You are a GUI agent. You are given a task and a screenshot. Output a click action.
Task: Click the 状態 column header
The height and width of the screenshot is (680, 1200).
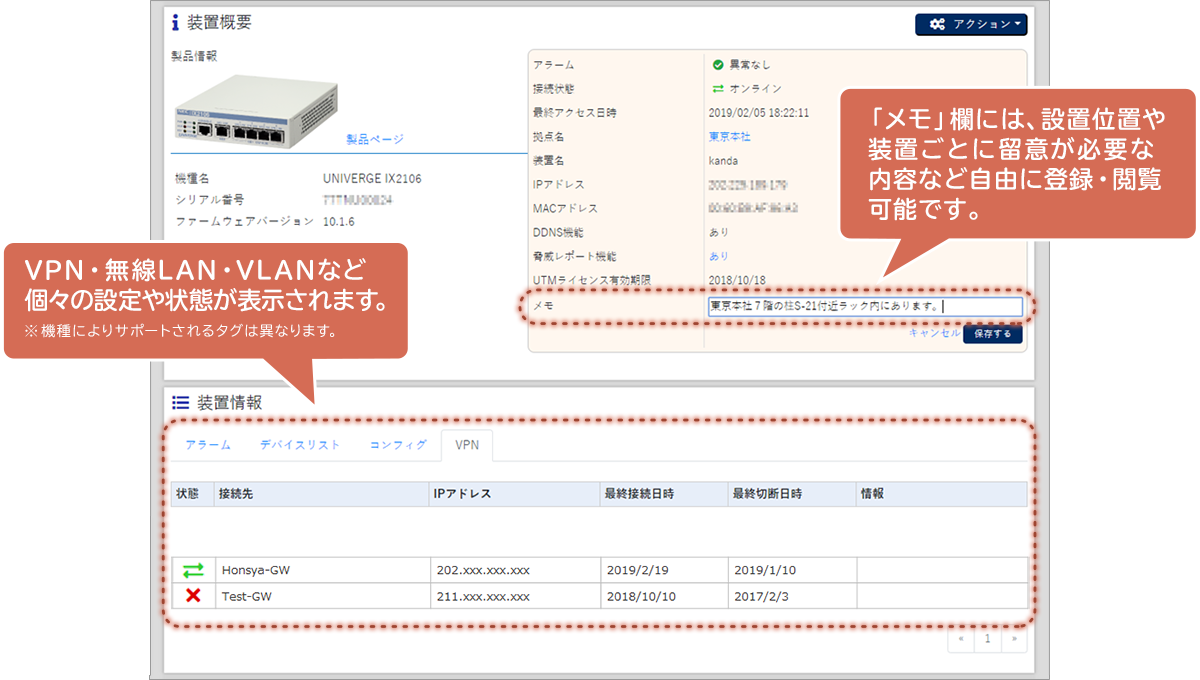coord(192,494)
